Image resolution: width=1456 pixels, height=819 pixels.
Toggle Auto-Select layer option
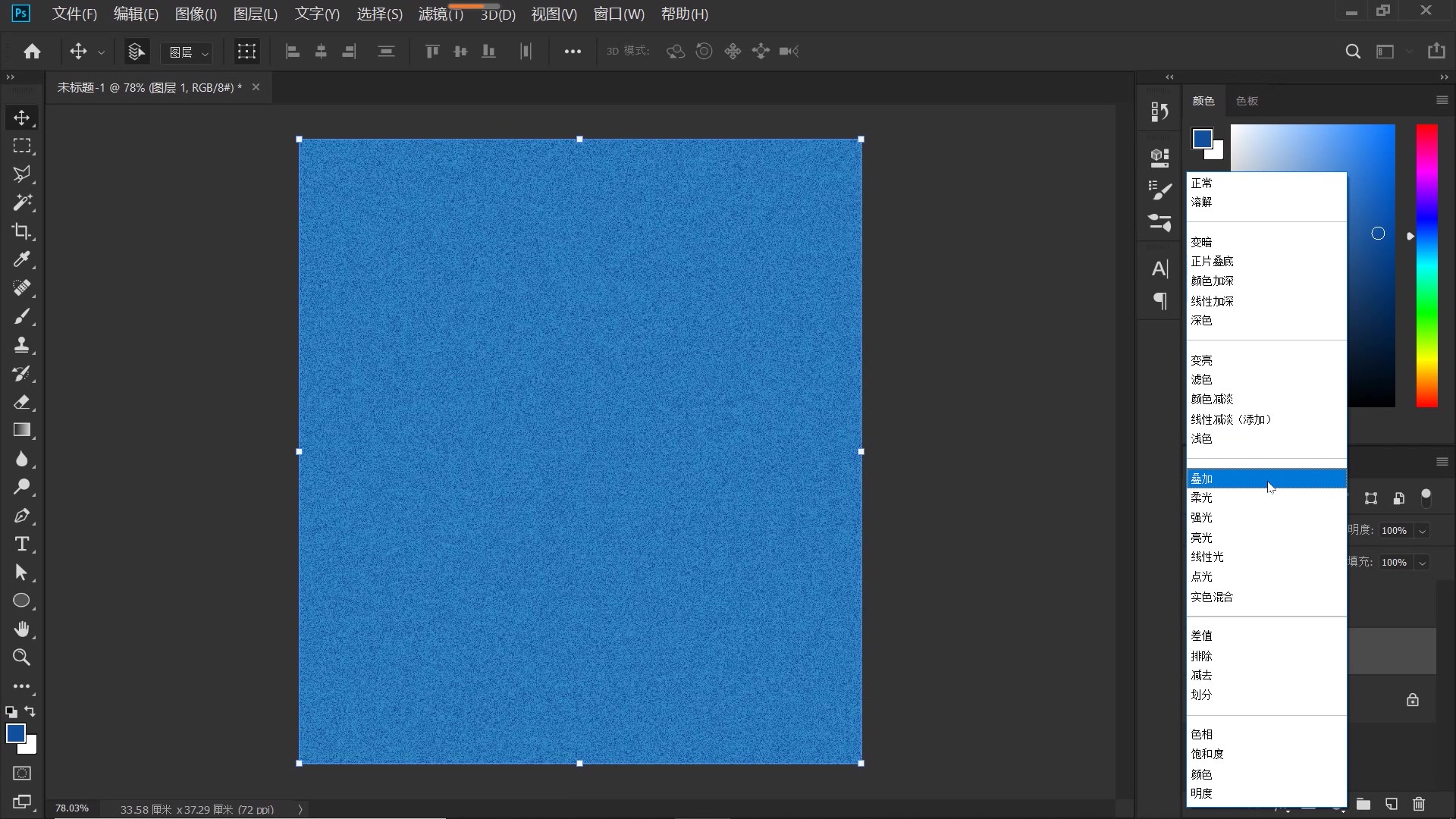(x=136, y=52)
